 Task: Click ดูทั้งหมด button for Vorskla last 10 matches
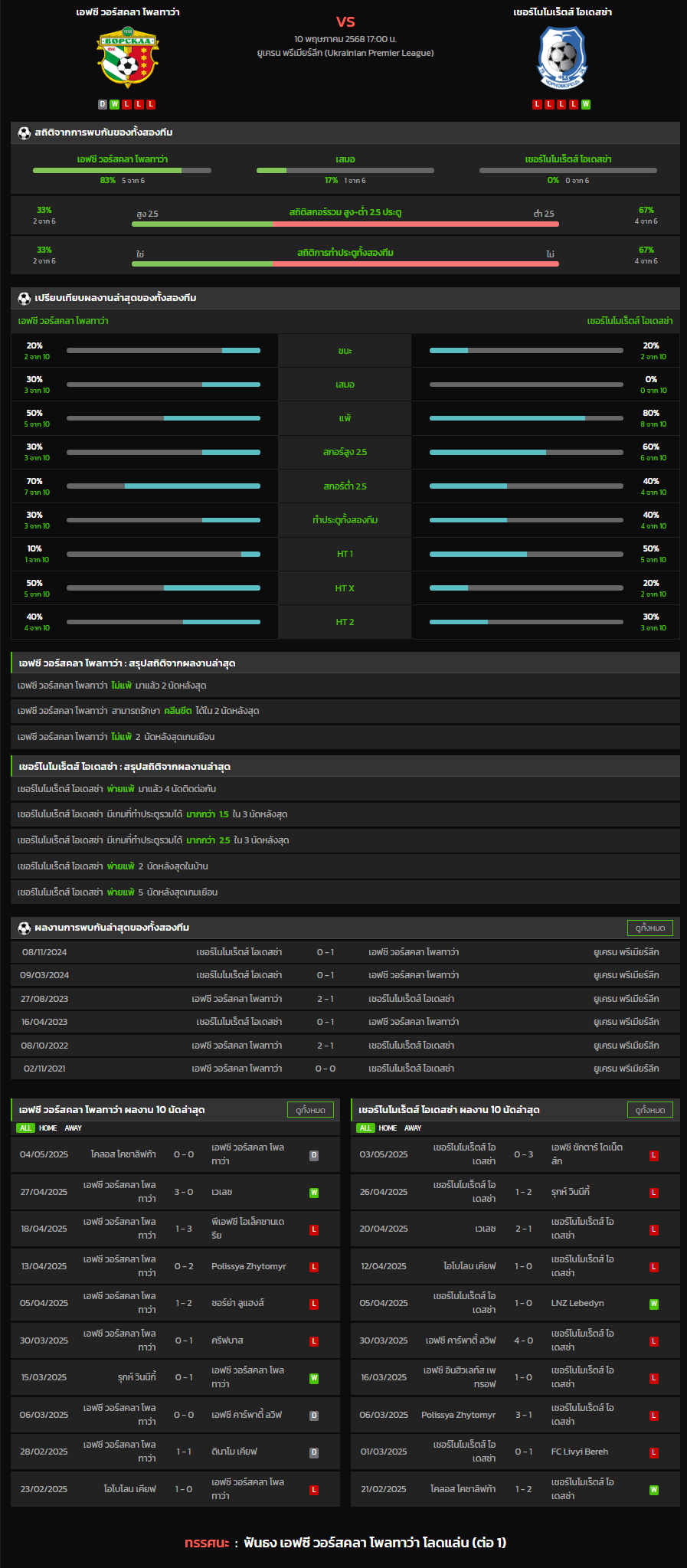[x=309, y=1109]
